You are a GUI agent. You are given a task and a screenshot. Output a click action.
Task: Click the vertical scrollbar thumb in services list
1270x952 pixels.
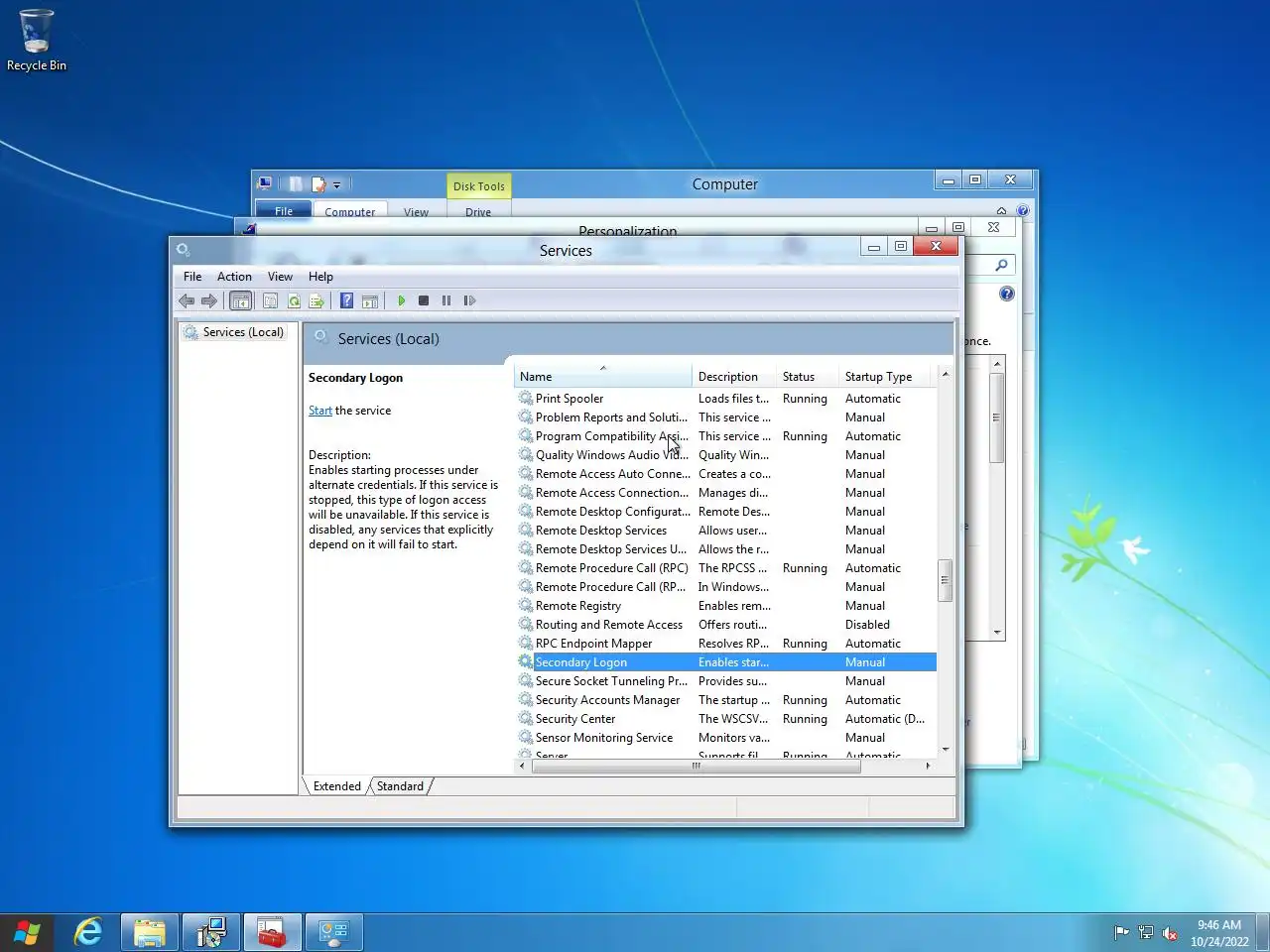click(x=945, y=580)
